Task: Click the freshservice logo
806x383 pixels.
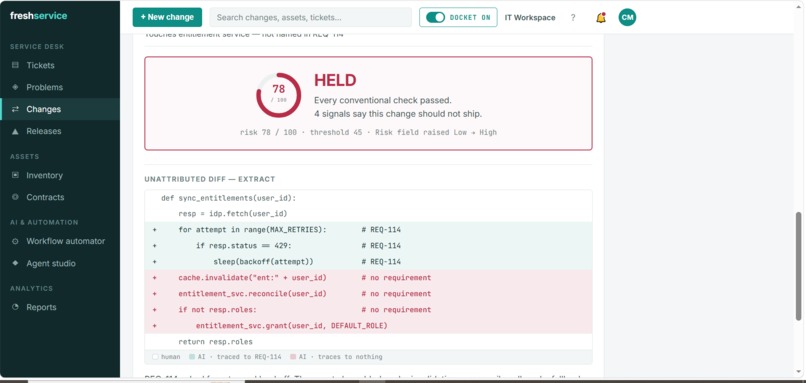Action: coord(39,16)
